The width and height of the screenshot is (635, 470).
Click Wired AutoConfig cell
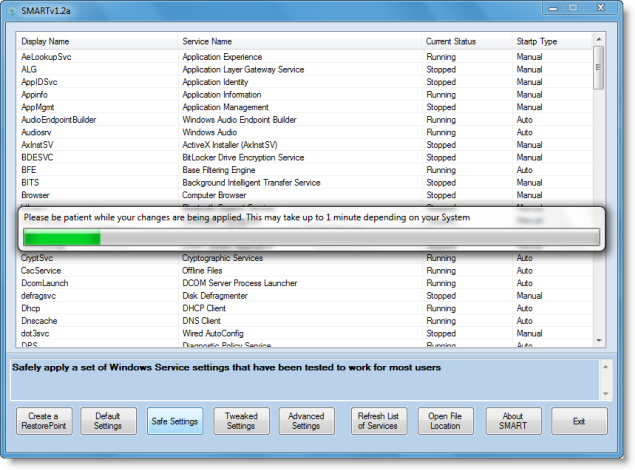tap(213, 333)
